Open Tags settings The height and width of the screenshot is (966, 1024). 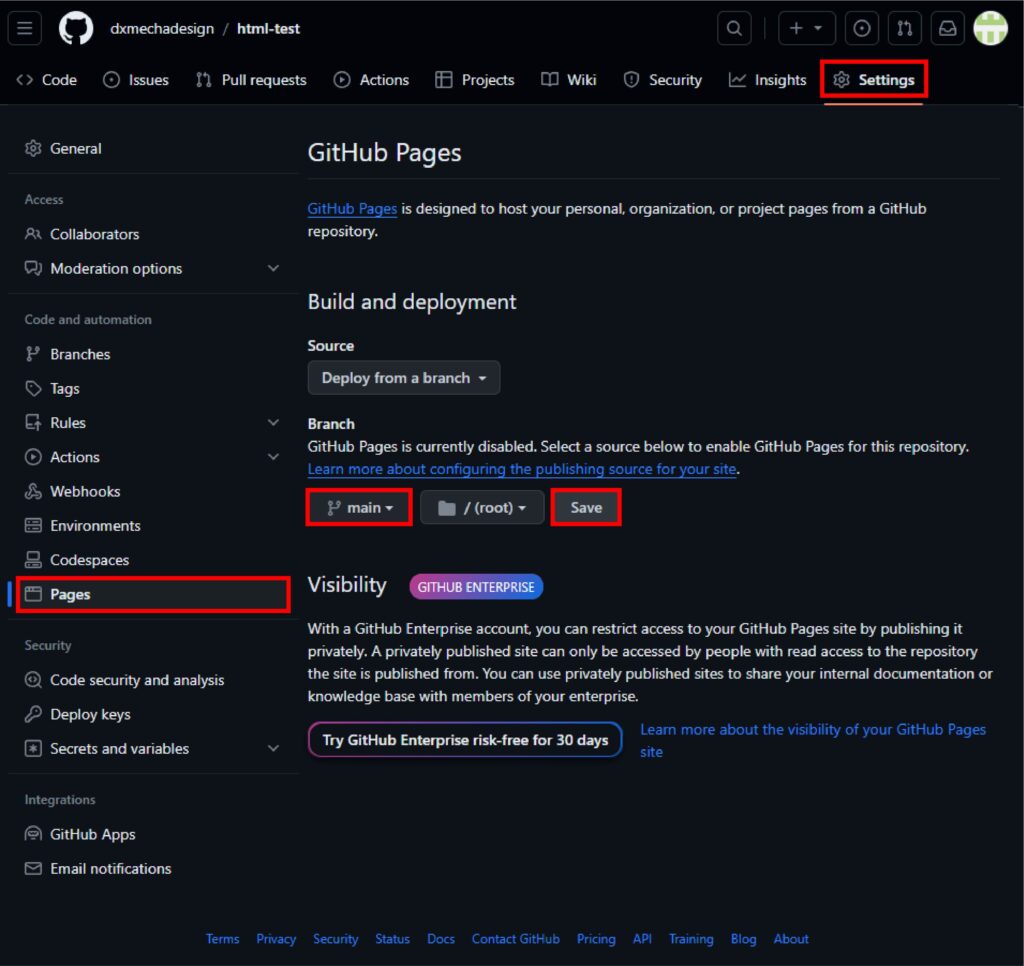pyautogui.click(x=153, y=389)
